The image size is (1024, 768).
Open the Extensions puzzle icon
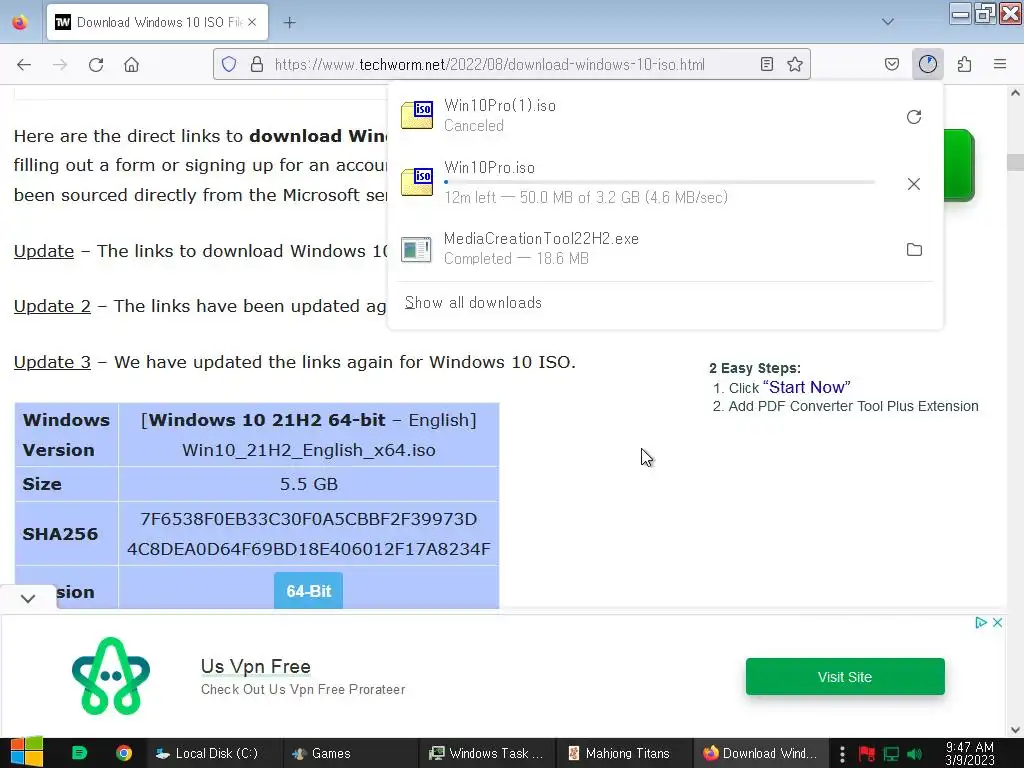964,64
